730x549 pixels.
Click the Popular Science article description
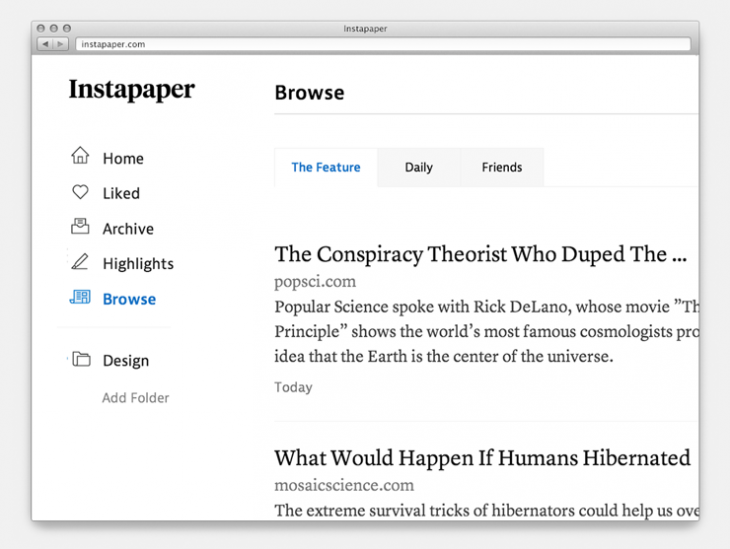(x=486, y=332)
